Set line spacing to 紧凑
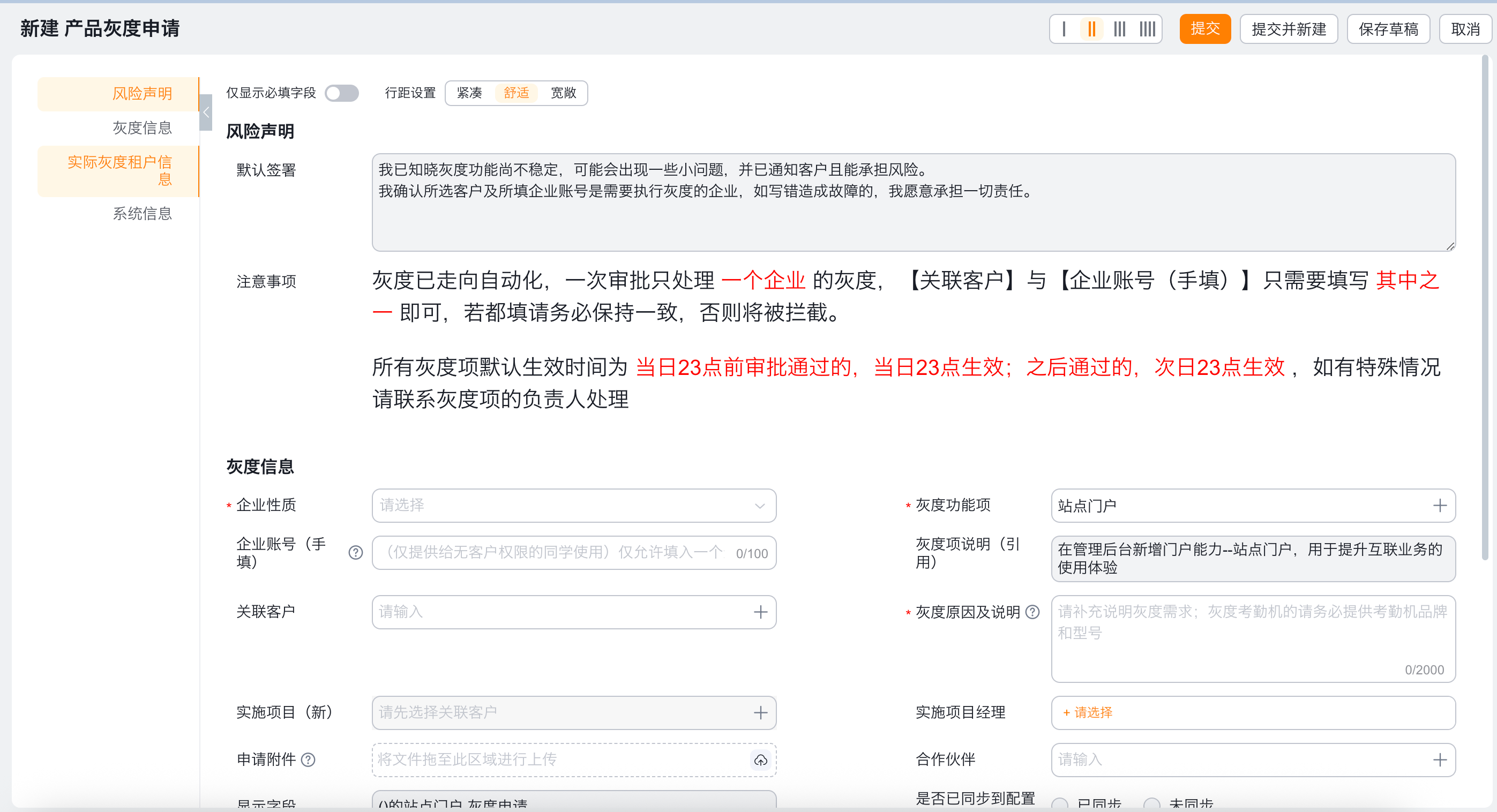Image resolution: width=1497 pixels, height=812 pixels. pos(469,93)
